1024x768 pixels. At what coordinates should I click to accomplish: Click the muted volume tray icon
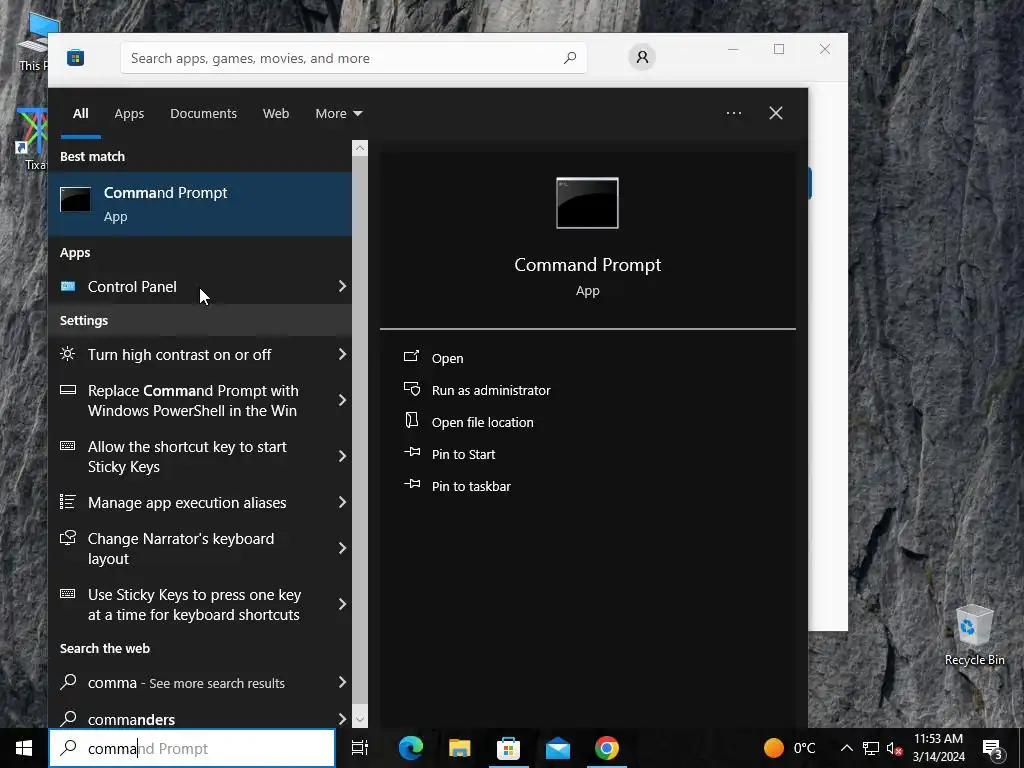click(894, 748)
